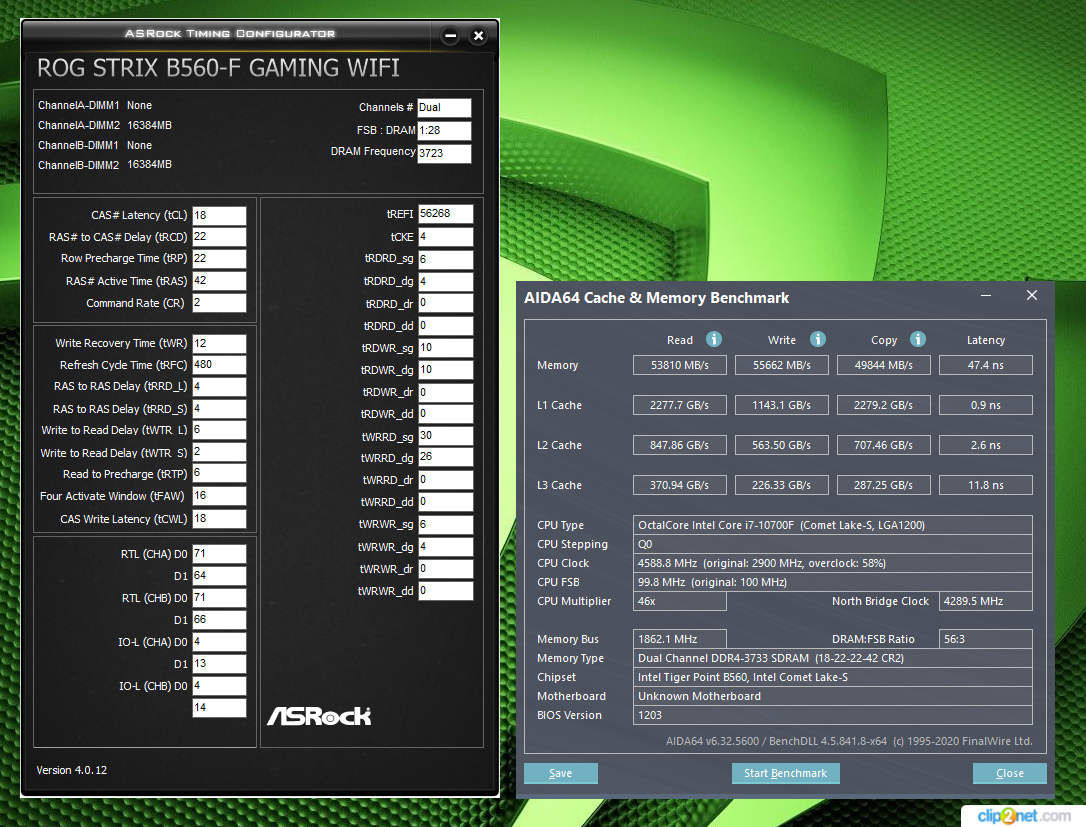Image resolution: width=1086 pixels, height=827 pixels.
Task: Click the Memory Type field DDR4-3733
Action: (833, 658)
